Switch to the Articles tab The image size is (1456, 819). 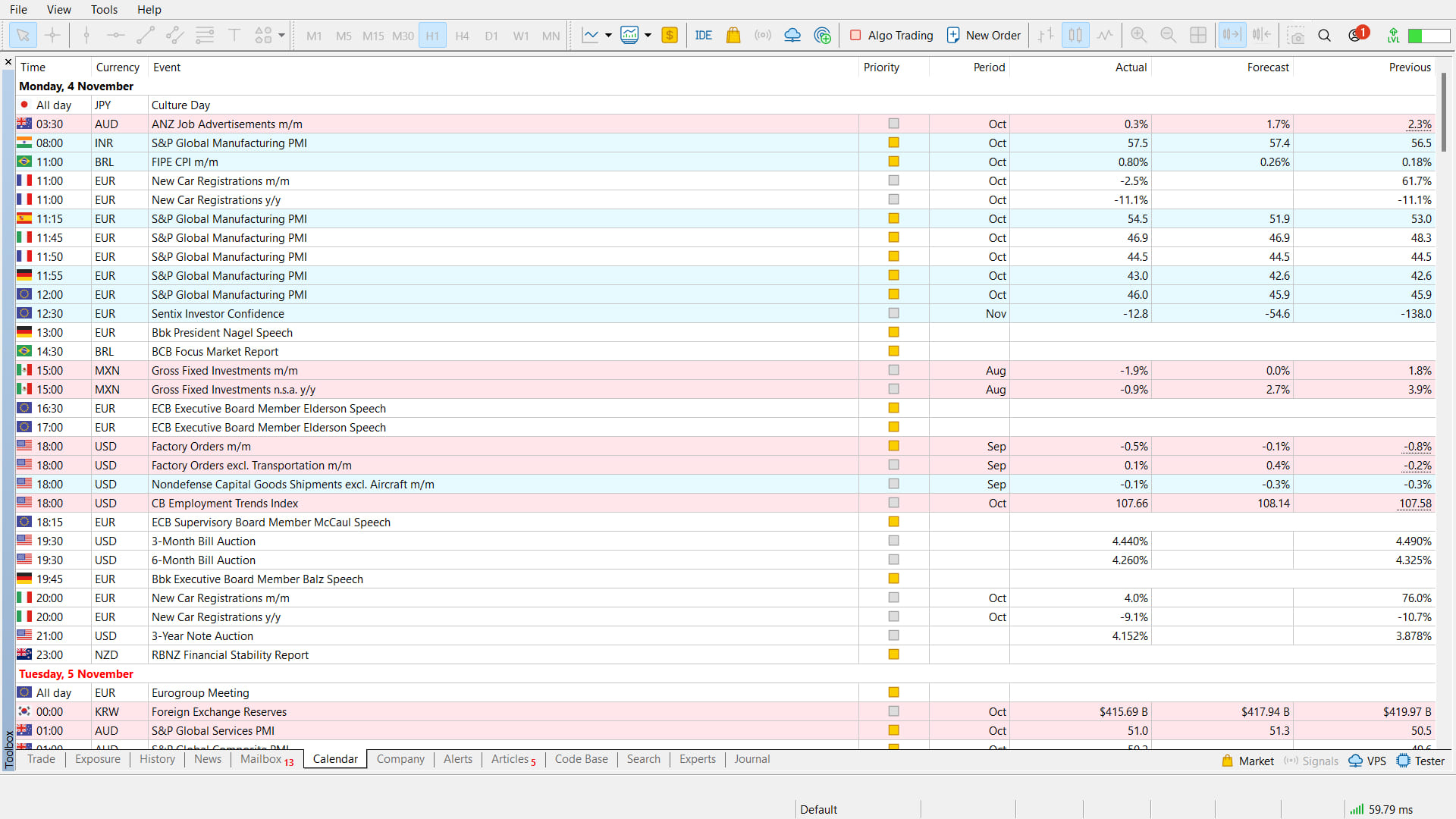[x=513, y=759]
